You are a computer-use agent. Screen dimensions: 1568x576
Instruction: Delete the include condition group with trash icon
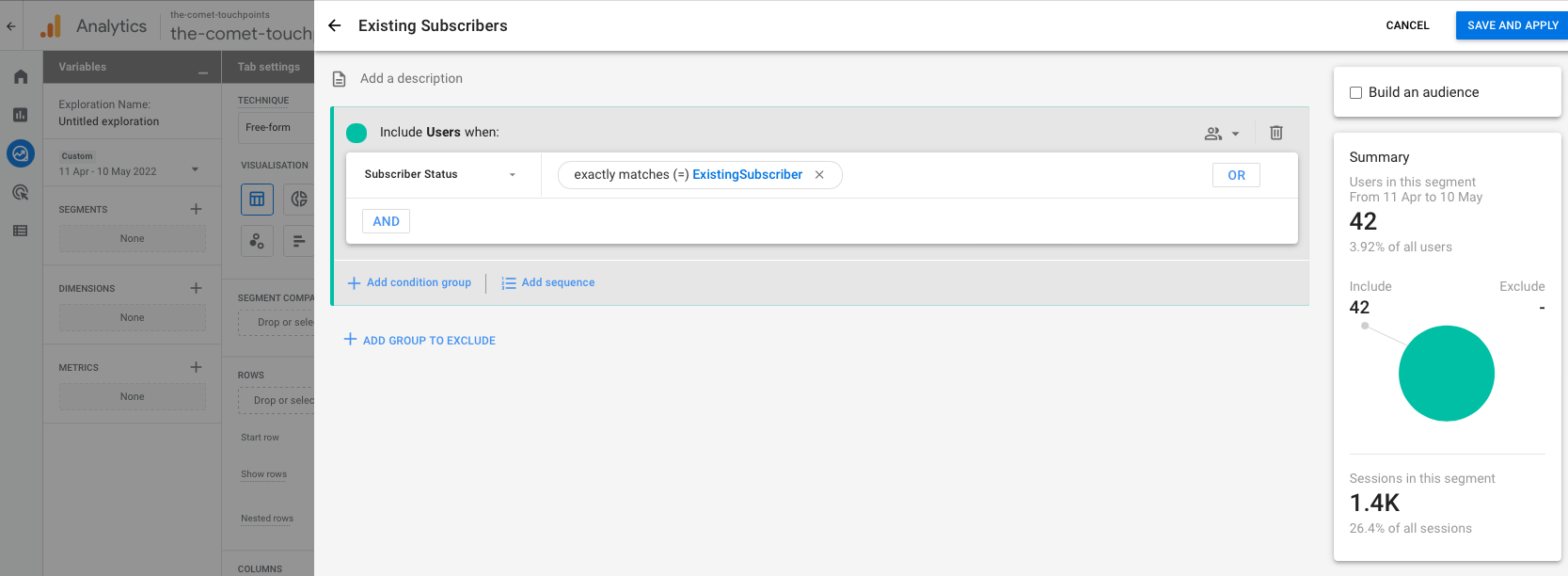(x=1276, y=133)
